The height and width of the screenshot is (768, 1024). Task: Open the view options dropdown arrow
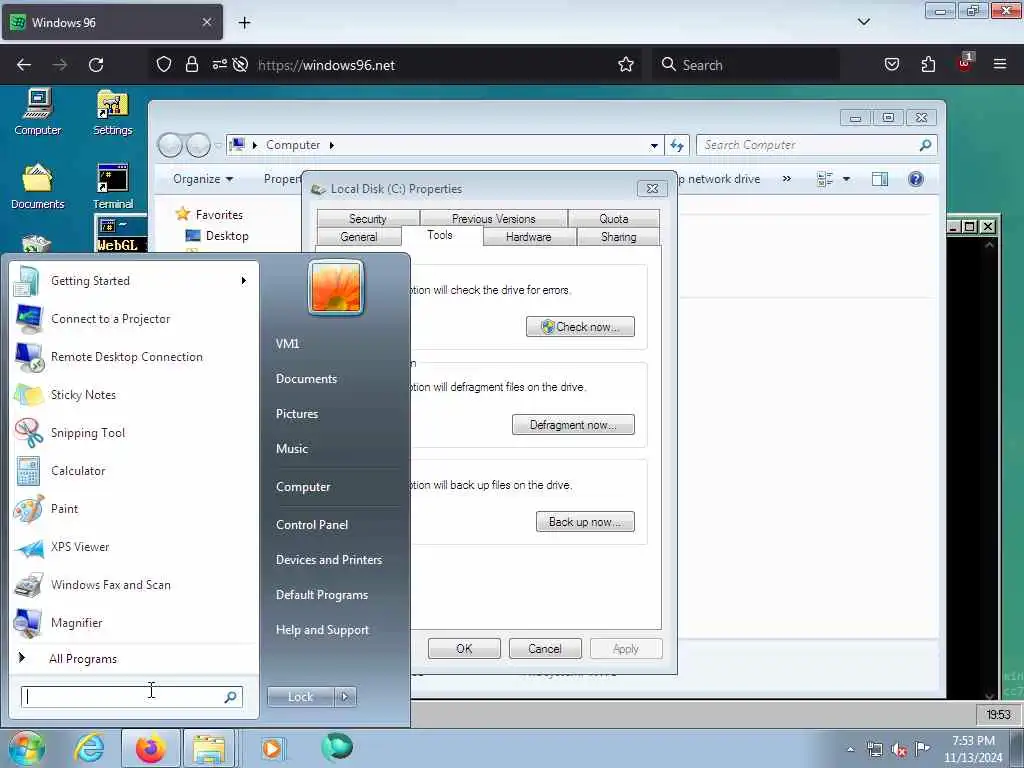pyautogui.click(x=846, y=179)
